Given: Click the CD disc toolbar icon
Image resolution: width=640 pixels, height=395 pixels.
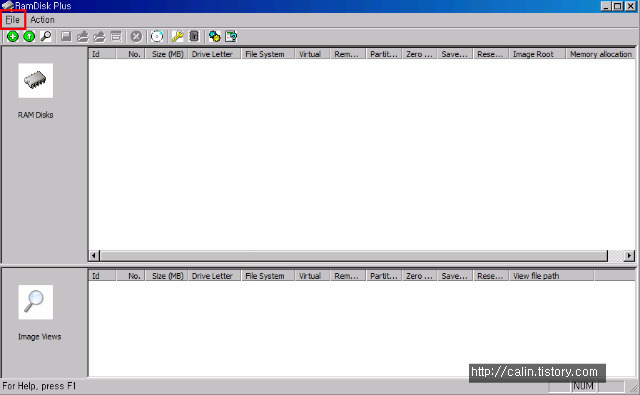Looking at the screenshot, I should (157, 37).
